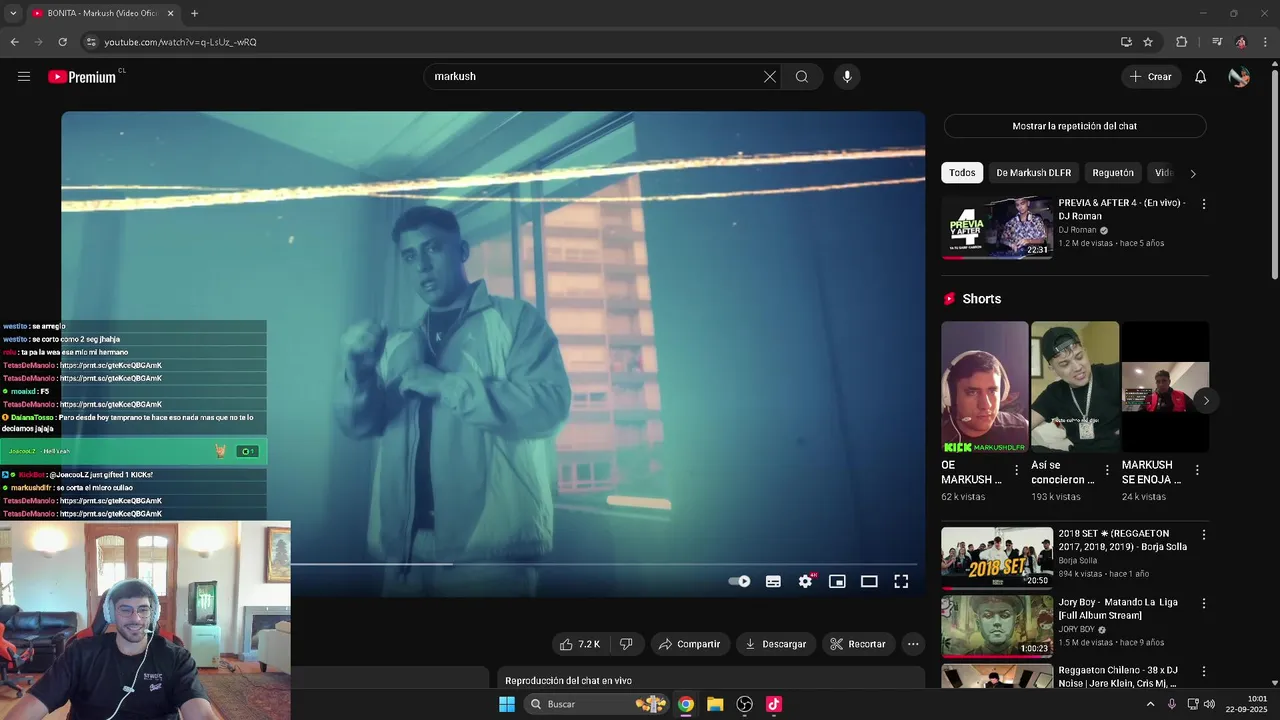Show hidden system tray icons

tap(1150, 704)
